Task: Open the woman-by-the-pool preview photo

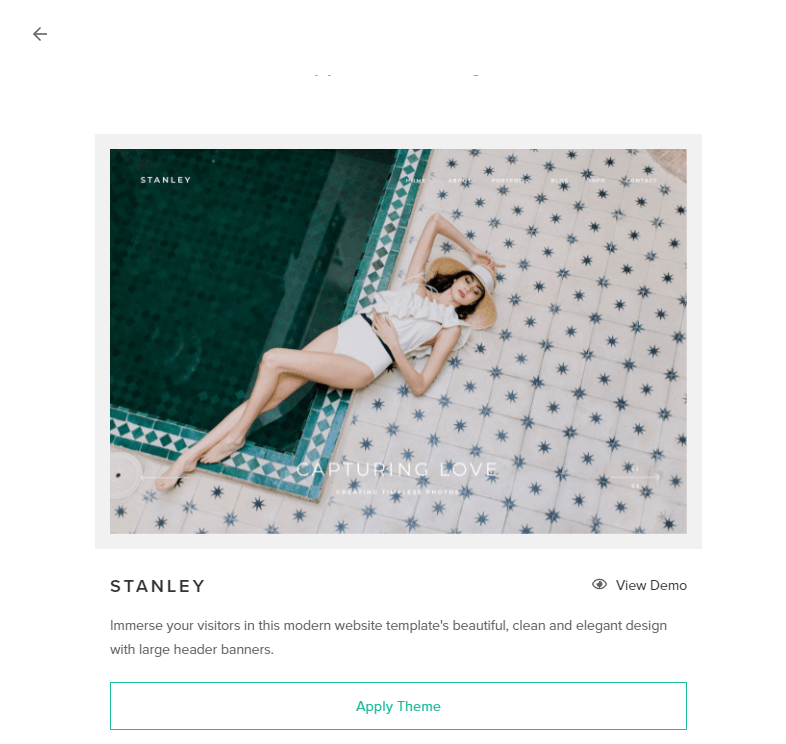Action: (x=399, y=341)
